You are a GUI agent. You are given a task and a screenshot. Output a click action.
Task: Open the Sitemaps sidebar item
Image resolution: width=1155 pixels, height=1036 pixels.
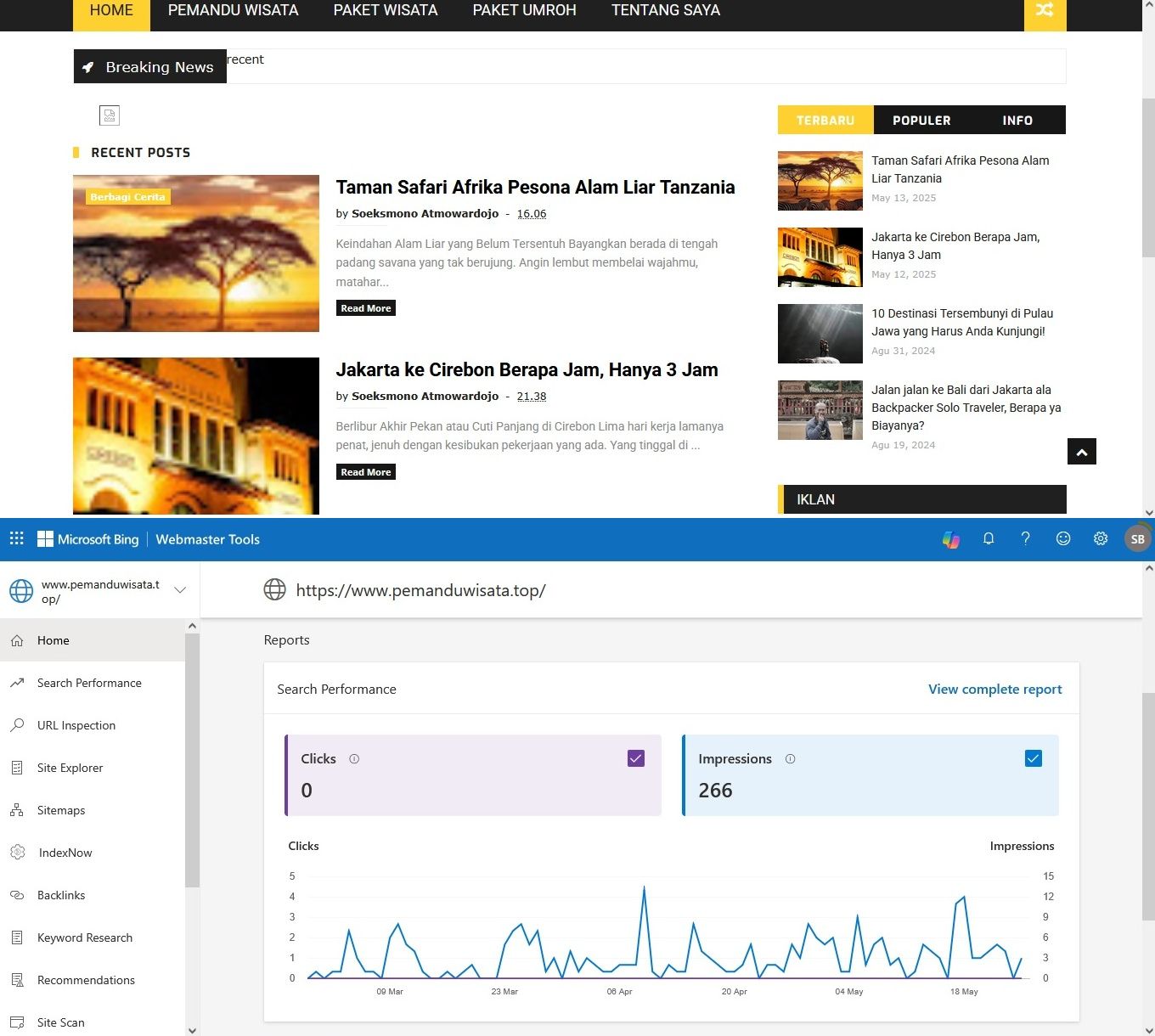point(61,810)
